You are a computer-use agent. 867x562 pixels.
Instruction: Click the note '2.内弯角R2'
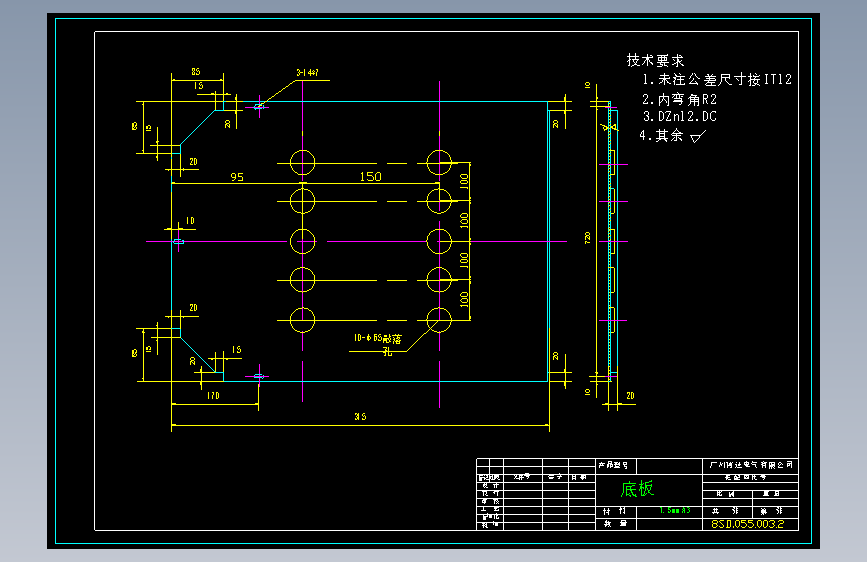(x=679, y=100)
